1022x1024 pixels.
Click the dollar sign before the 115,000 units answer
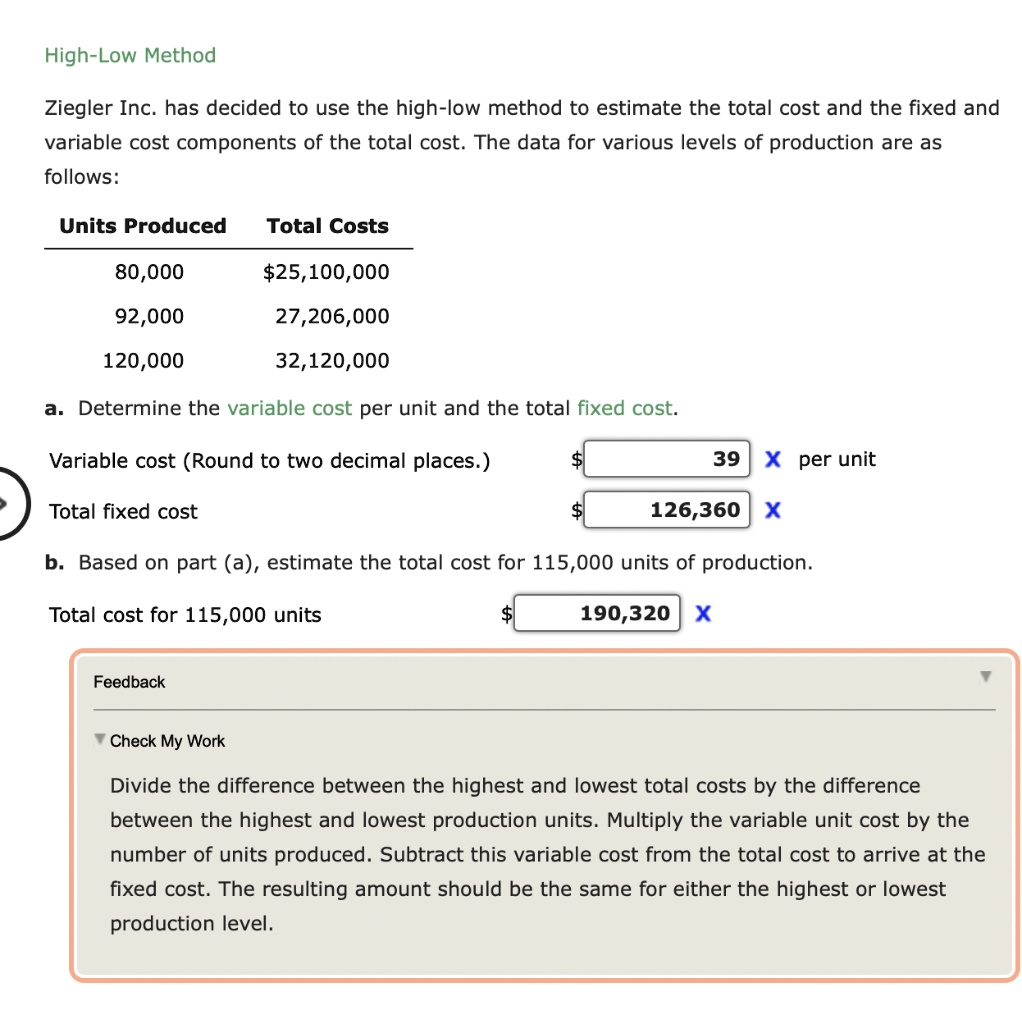tap(506, 614)
